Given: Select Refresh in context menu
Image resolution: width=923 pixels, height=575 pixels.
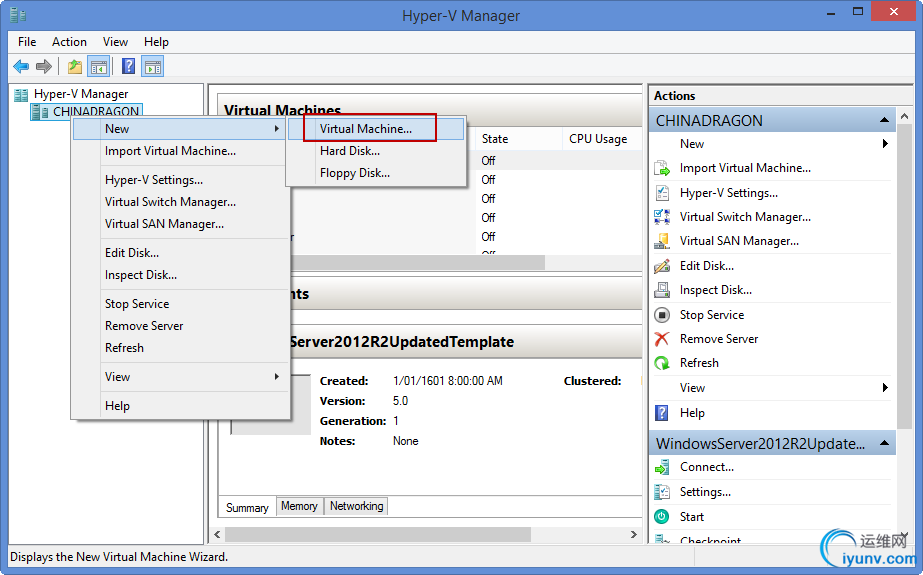Looking at the screenshot, I should coord(181,348).
